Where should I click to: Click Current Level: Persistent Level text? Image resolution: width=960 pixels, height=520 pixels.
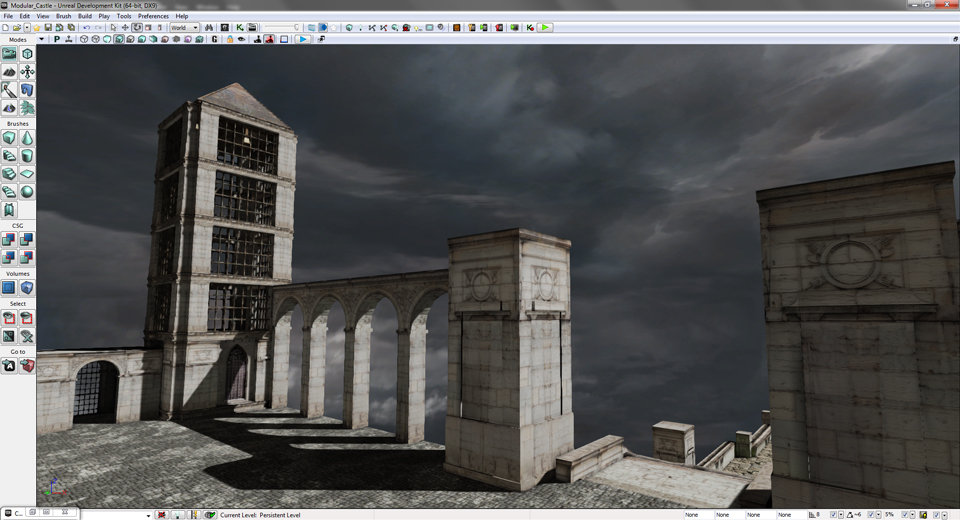click(x=260, y=515)
